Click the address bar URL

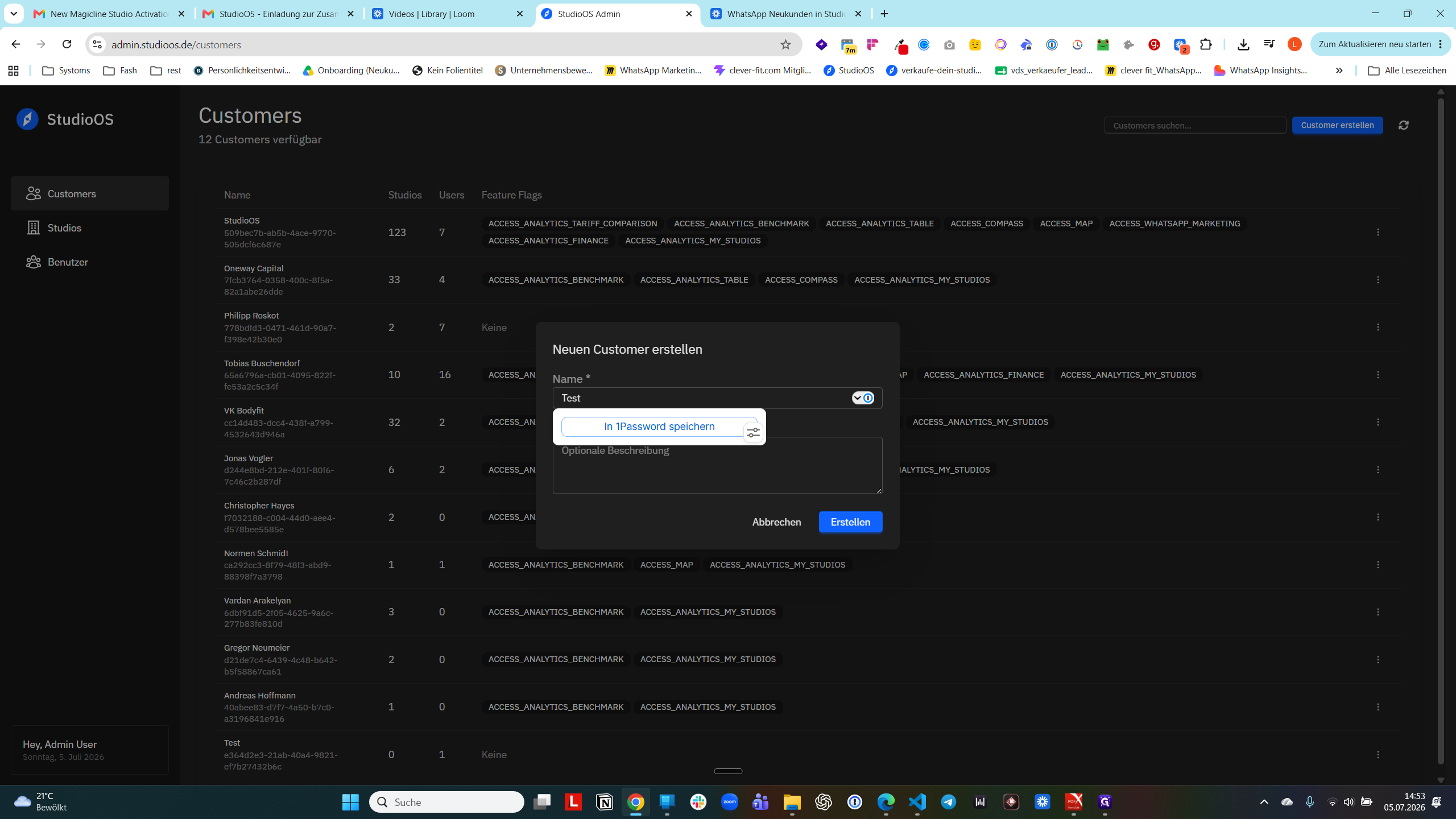[176, 44]
